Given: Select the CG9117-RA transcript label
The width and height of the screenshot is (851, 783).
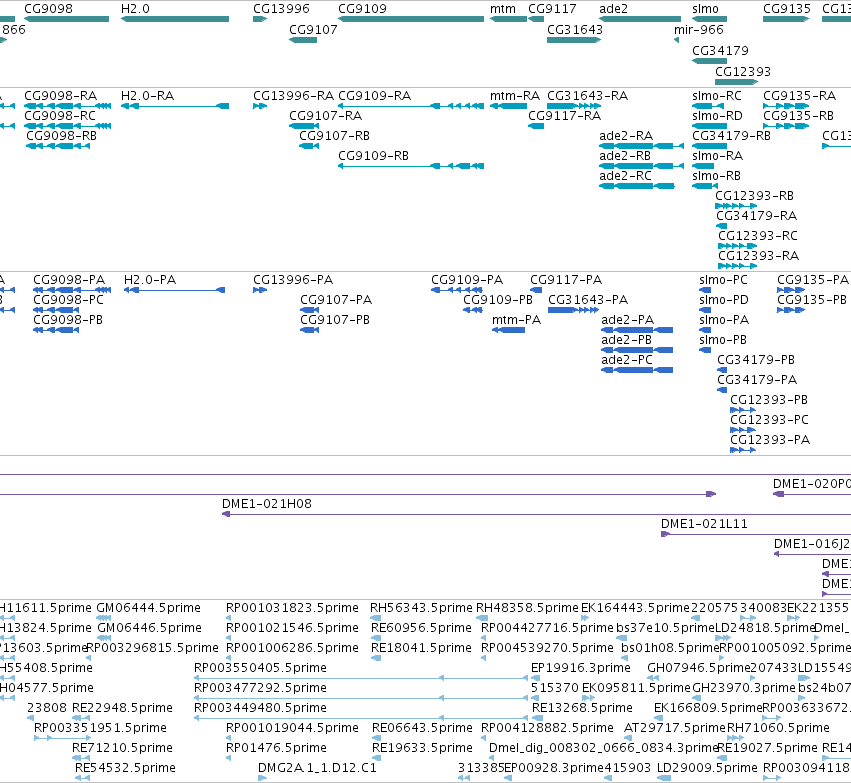Looking at the screenshot, I should (x=564, y=116).
